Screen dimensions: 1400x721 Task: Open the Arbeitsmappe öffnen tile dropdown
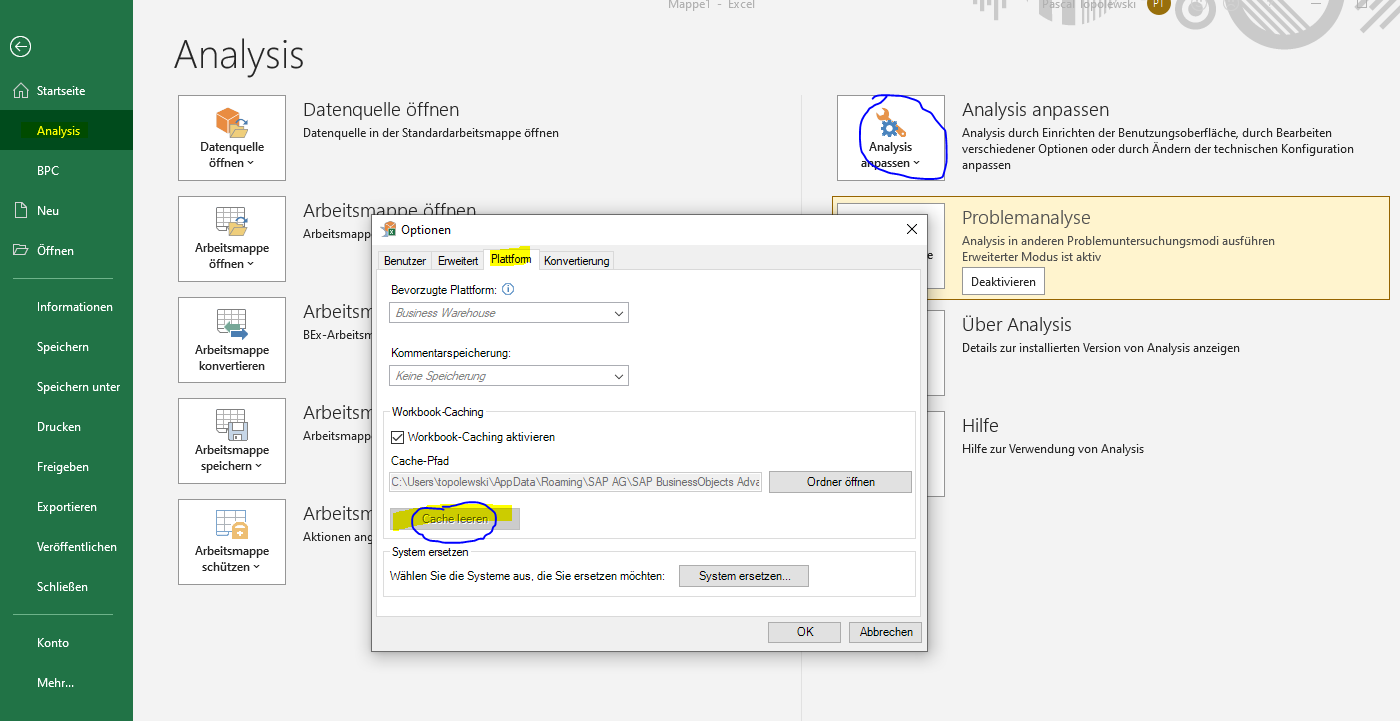(232, 239)
